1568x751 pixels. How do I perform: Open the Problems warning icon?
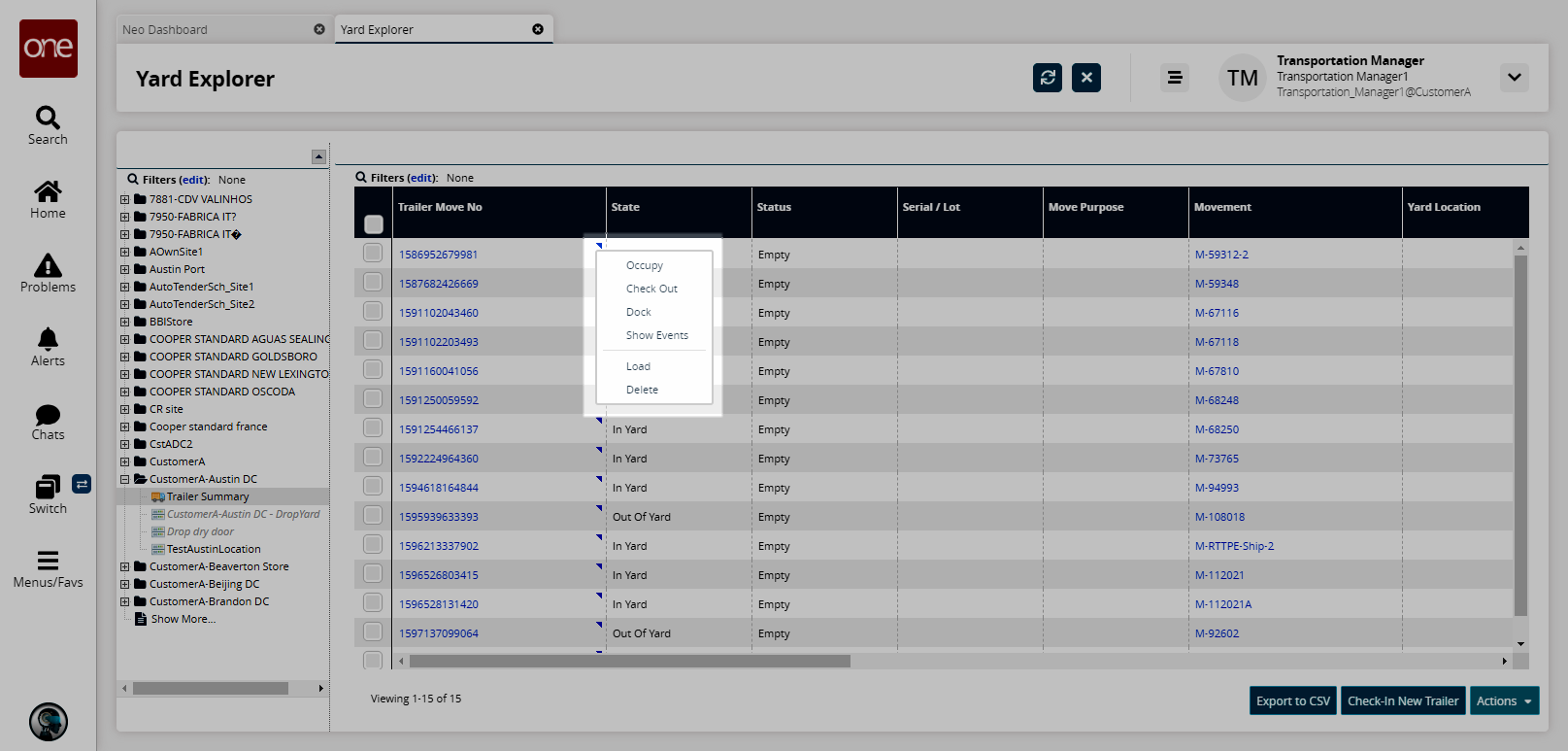(48, 265)
